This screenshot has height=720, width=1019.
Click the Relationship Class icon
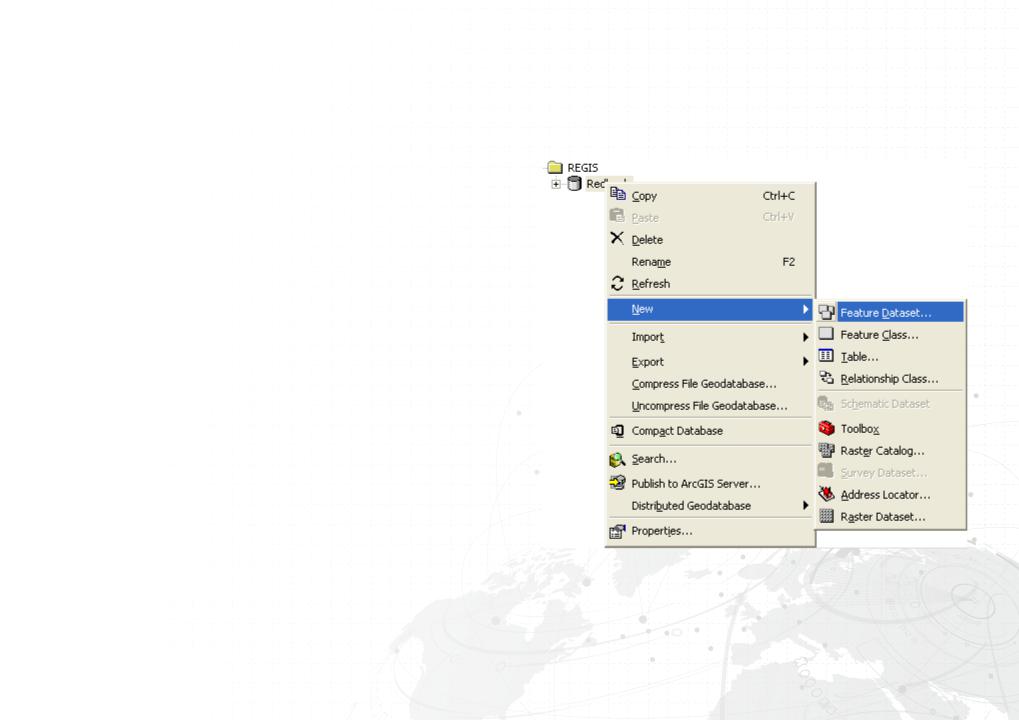click(826, 378)
